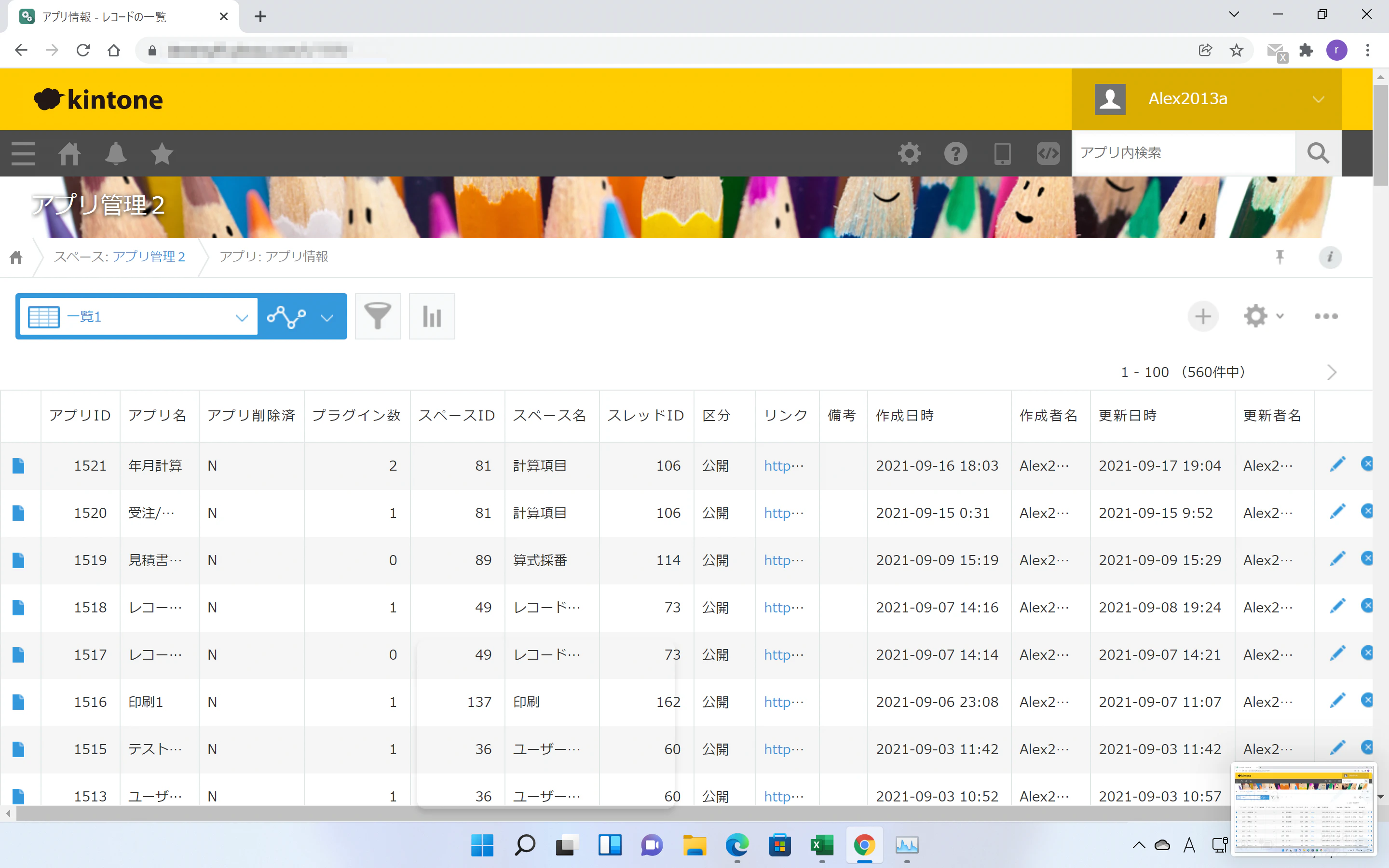Viewport: 1389px width, 868px height.
Task: Show hidden system tray icons
Action: click(1139, 845)
